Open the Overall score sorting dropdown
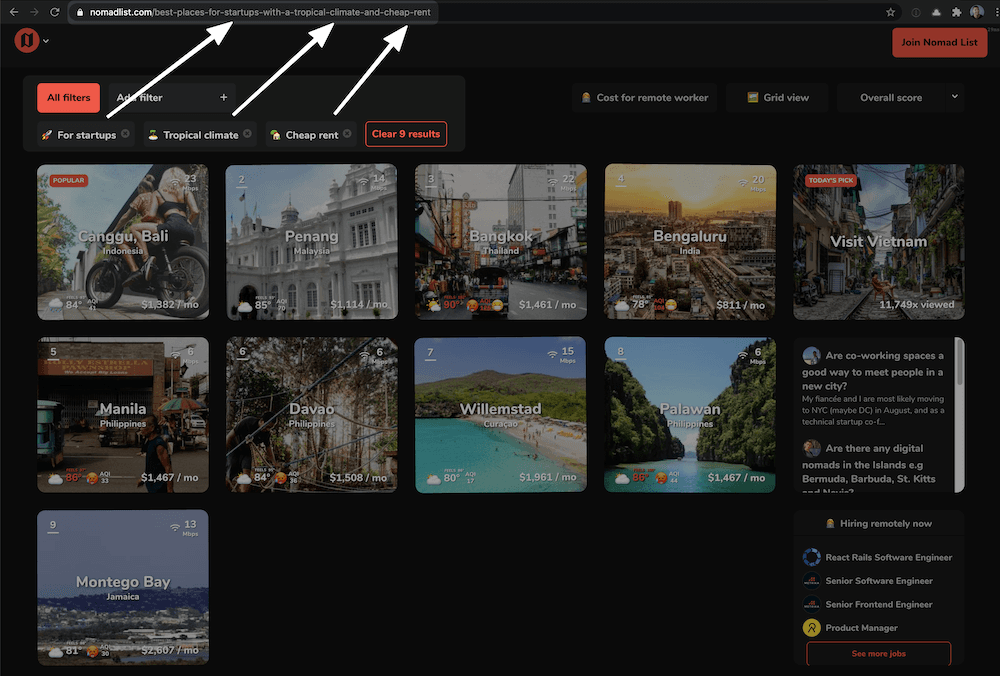The width and height of the screenshot is (1000, 676). [x=899, y=97]
